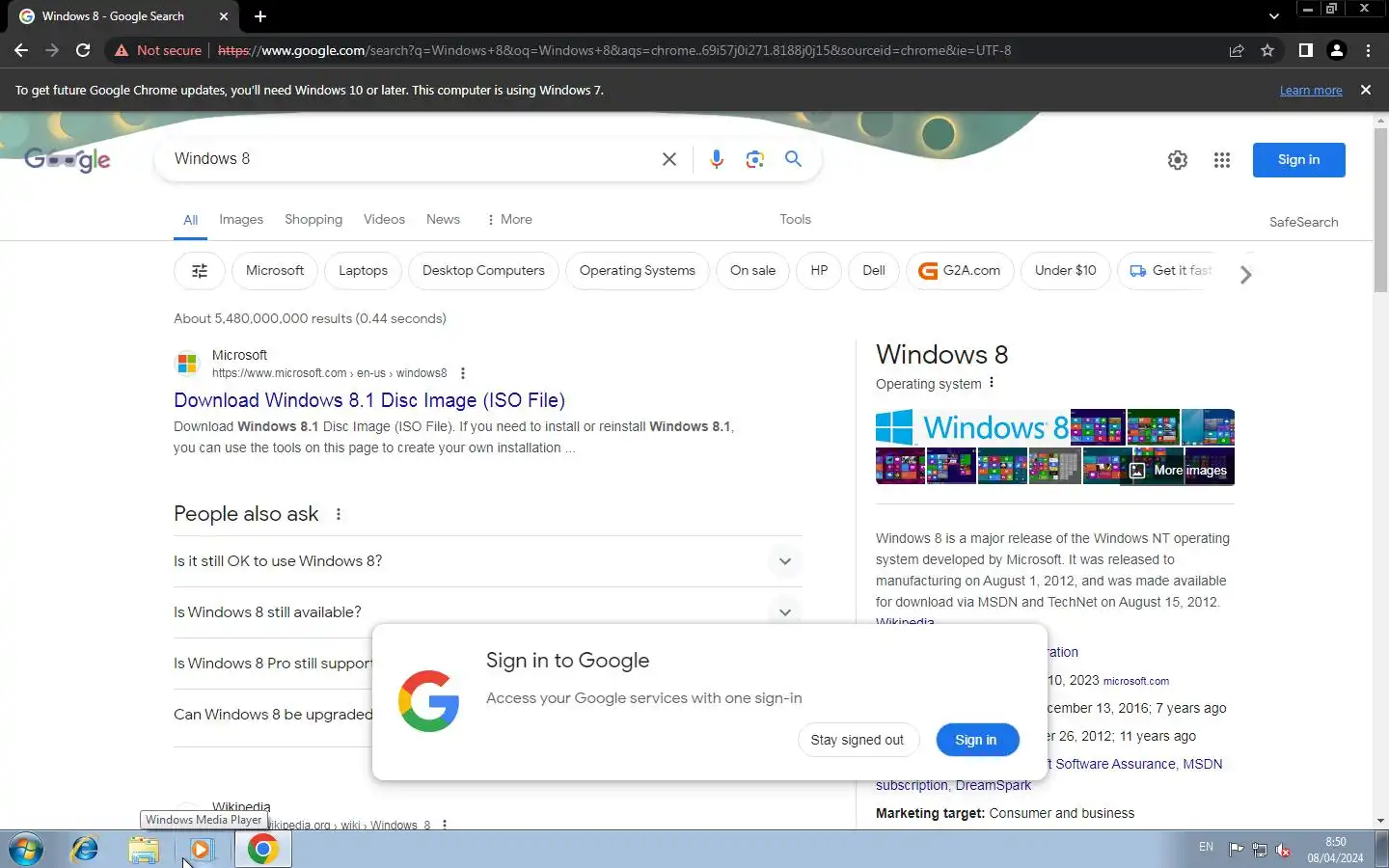Click Sign in button in Google popup

[x=976, y=740]
